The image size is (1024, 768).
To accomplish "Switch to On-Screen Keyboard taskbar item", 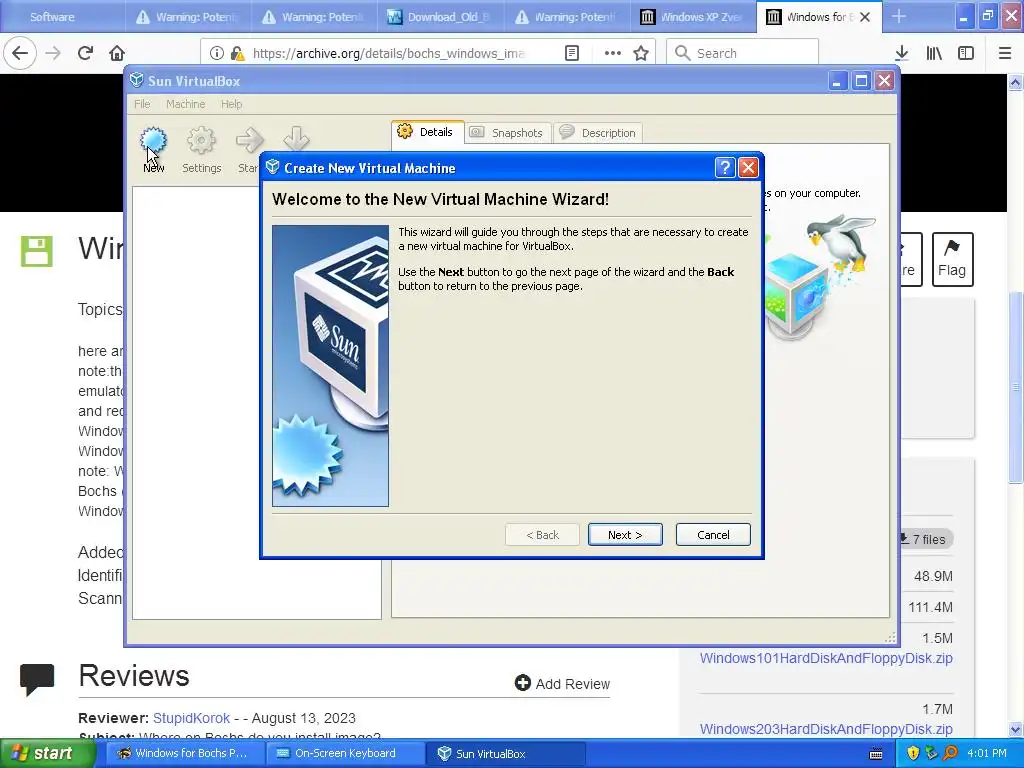I will coord(345,753).
